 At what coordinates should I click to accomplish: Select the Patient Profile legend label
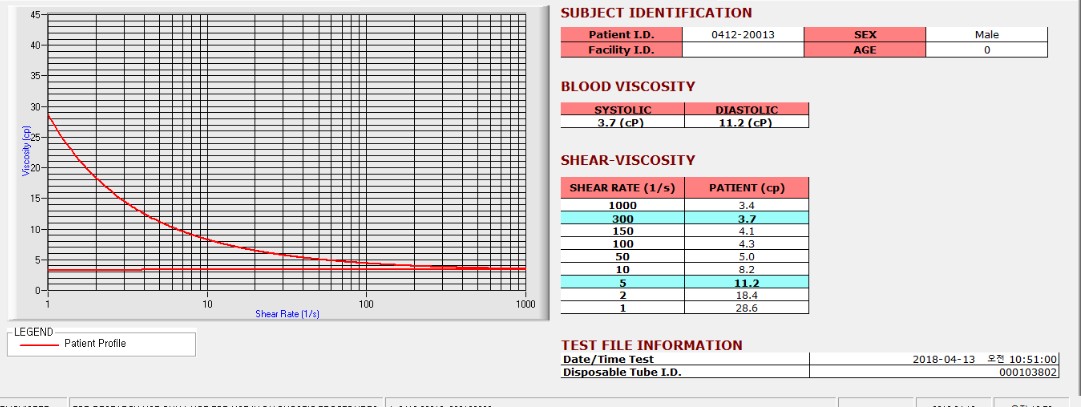pyautogui.click(x=95, y=344)
